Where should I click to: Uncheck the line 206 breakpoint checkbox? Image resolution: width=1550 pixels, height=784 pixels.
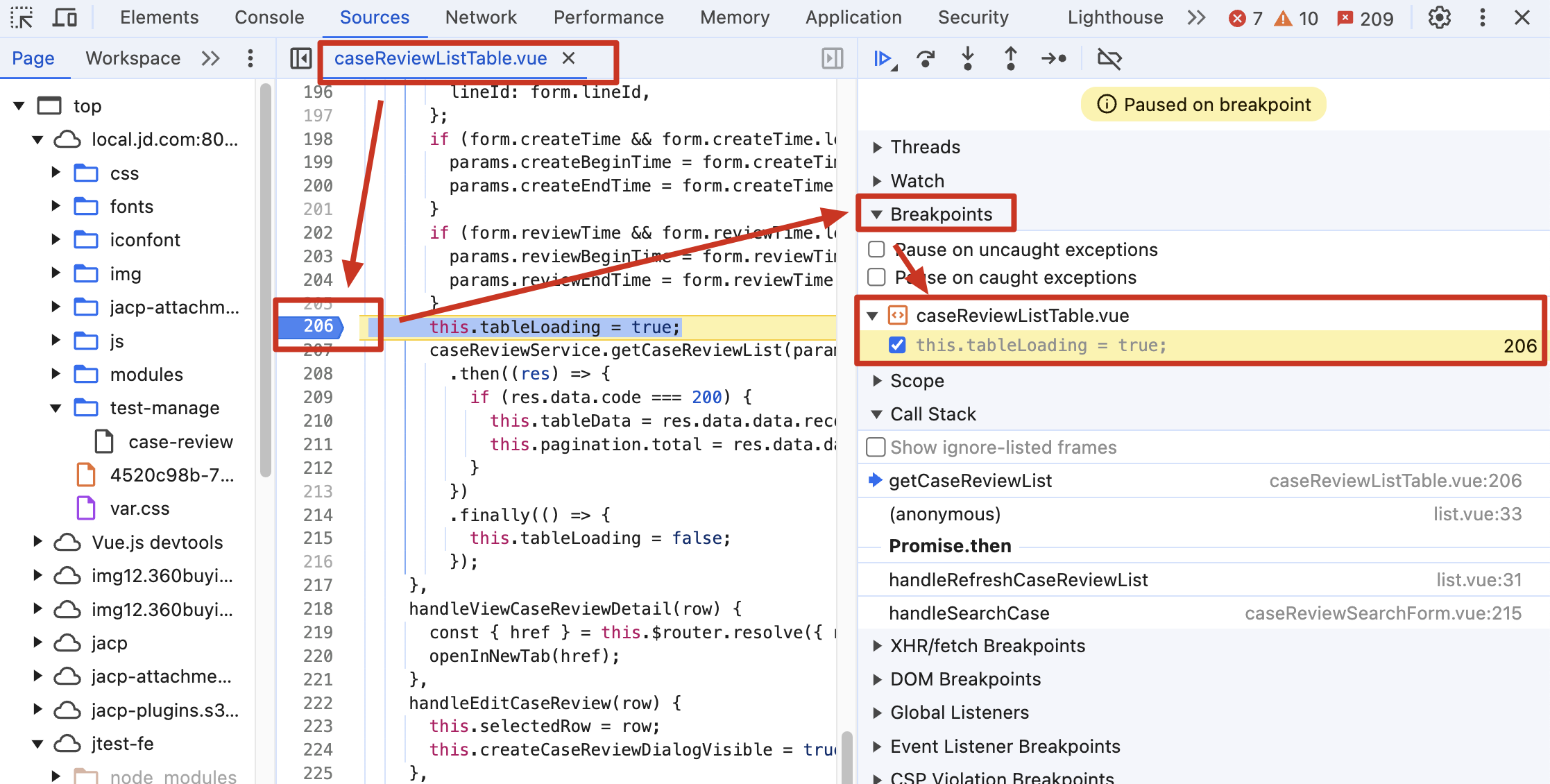(897, 346)
